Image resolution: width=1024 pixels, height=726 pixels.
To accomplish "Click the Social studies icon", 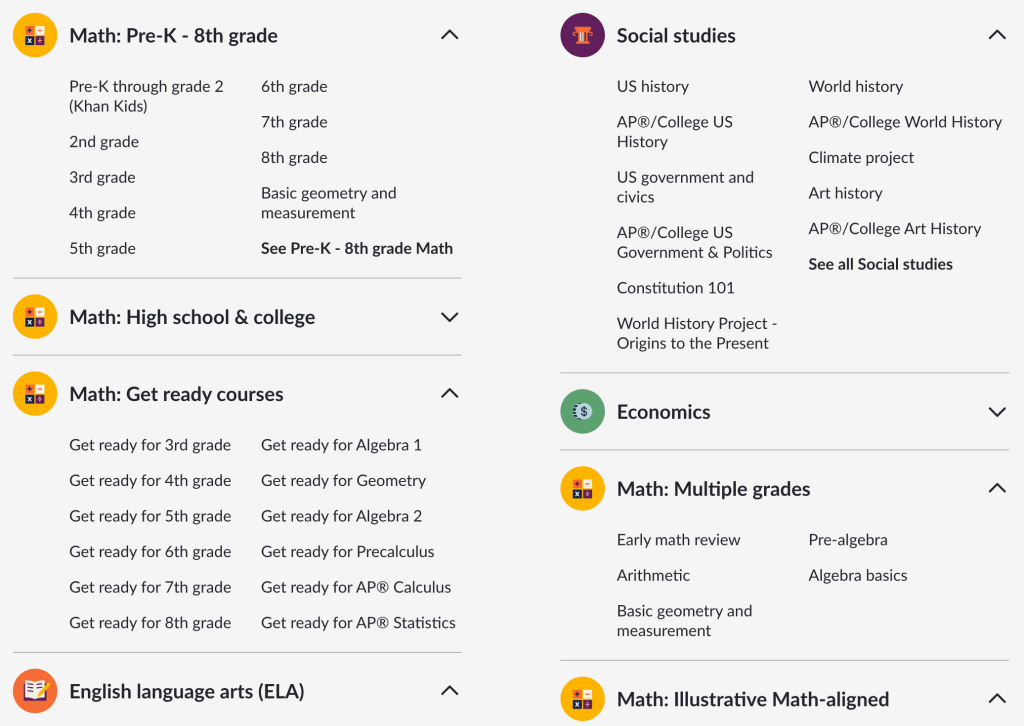I will [x=582, y=34].
